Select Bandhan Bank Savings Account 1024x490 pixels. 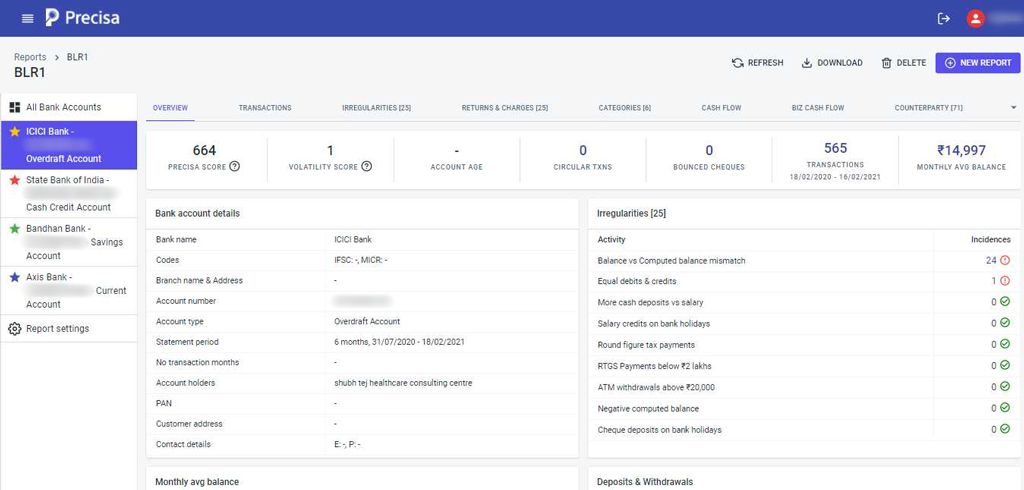[68, 242]
